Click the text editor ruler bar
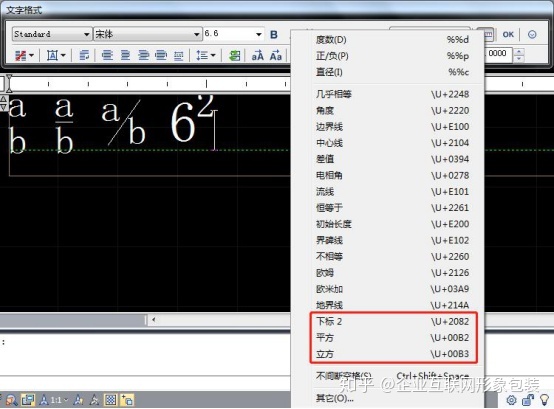This screenshot has width=554, height=409. tap(148, 84)
